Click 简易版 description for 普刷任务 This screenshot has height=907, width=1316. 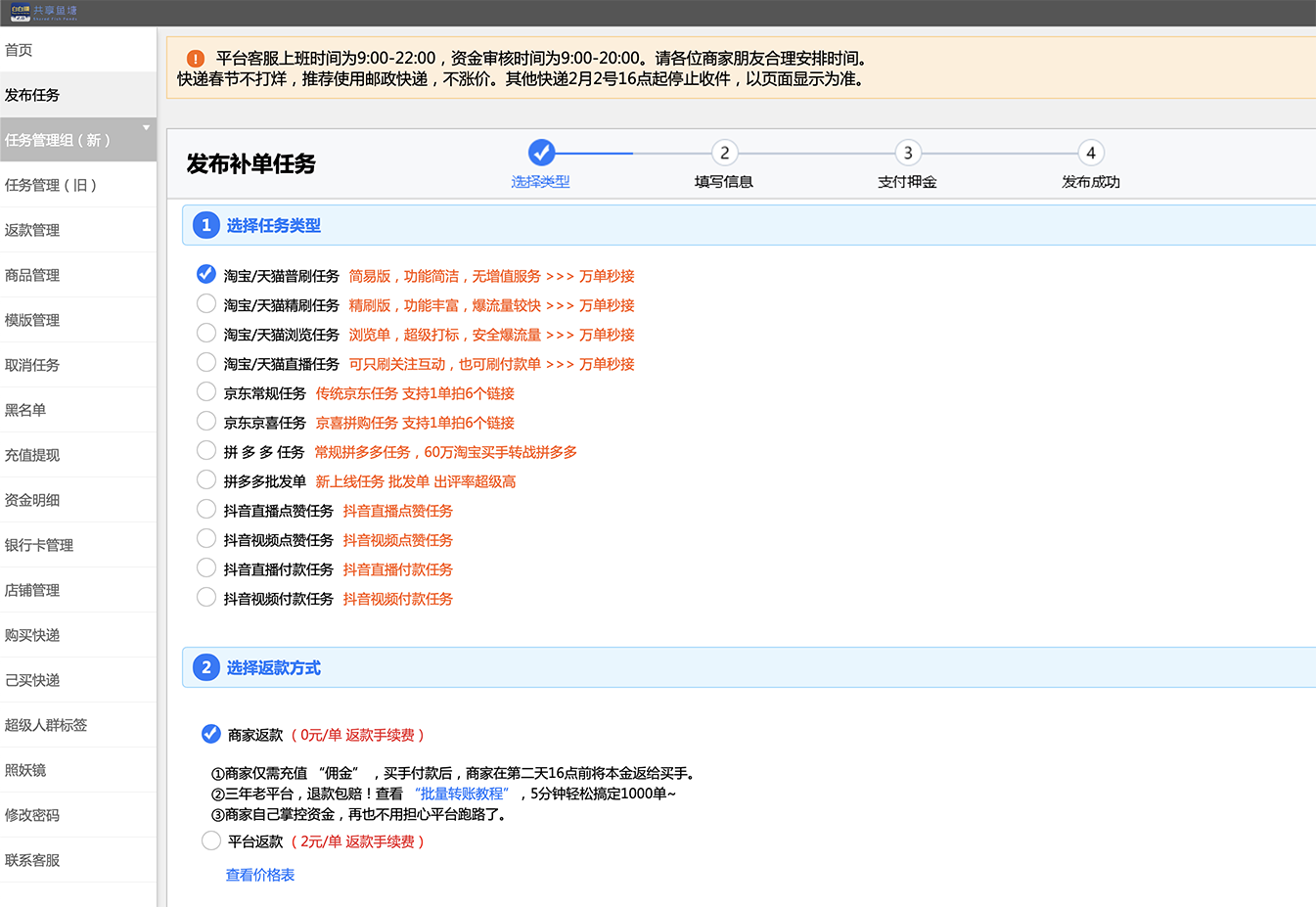[x=491, y=276]
